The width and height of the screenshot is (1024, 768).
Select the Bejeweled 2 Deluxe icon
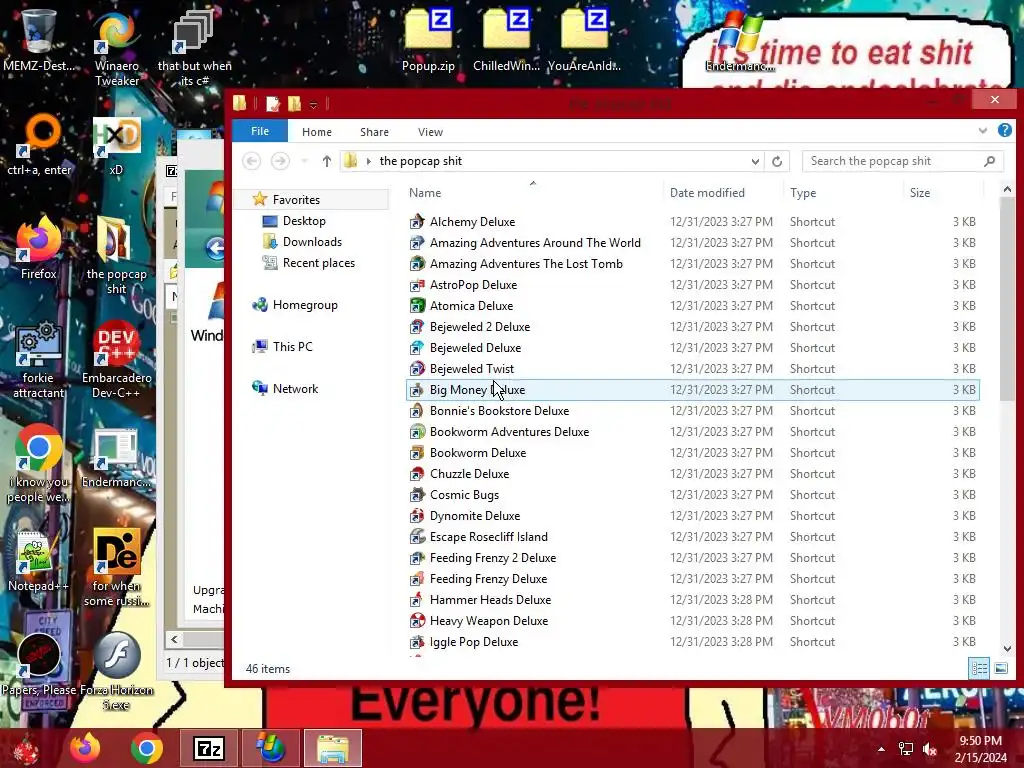tap(417, 327)
